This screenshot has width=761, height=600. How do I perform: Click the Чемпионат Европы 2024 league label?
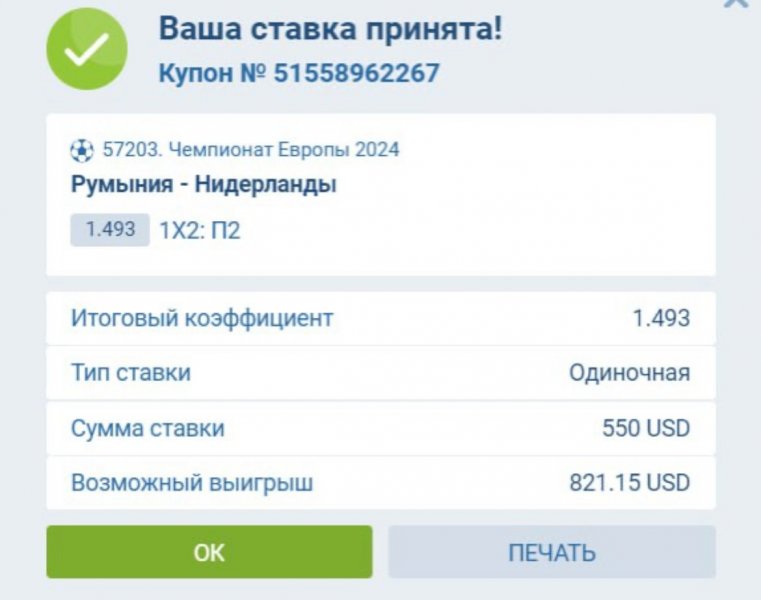(284, 150)
